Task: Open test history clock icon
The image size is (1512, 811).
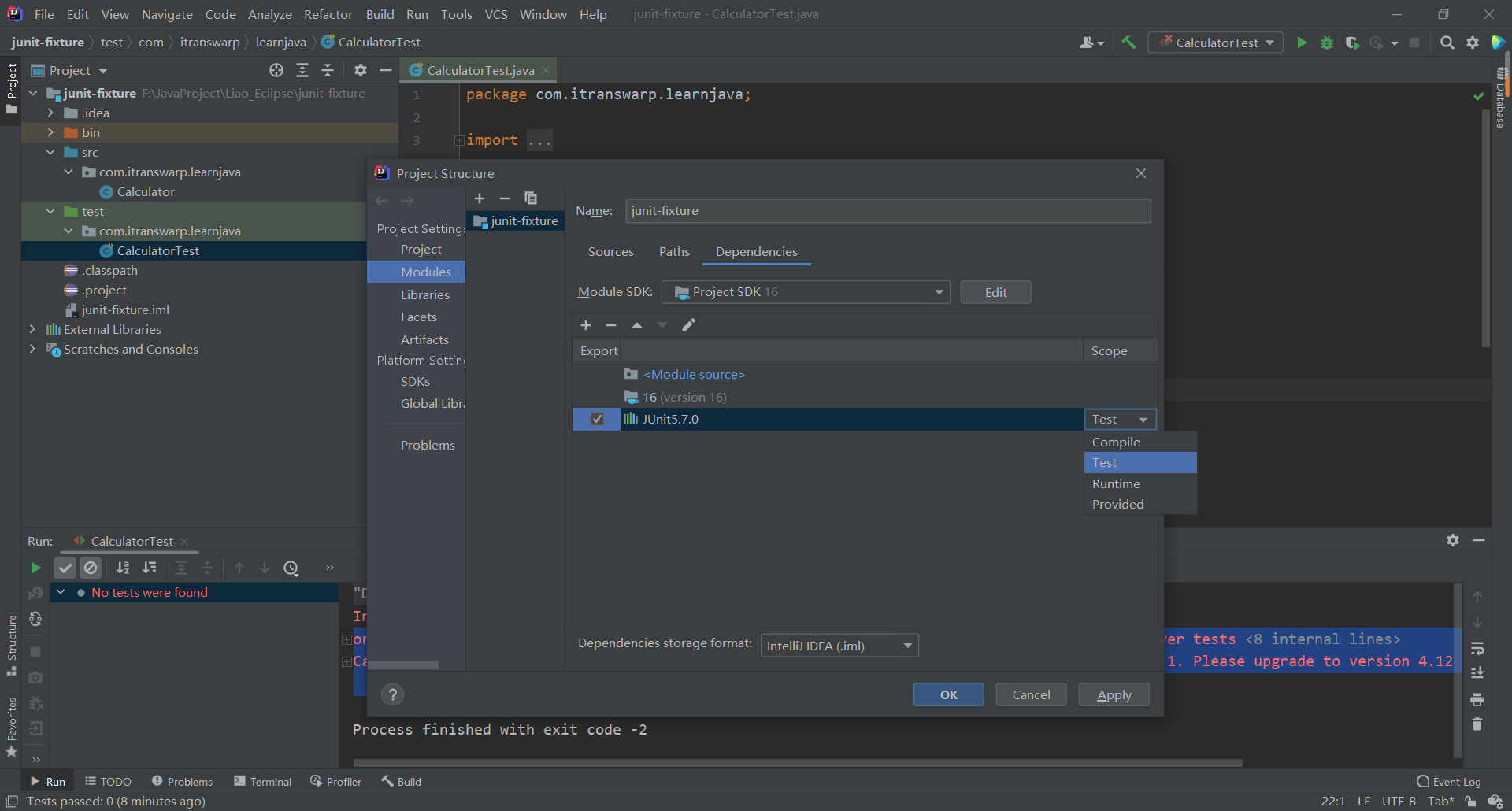Action: point(291,568)
